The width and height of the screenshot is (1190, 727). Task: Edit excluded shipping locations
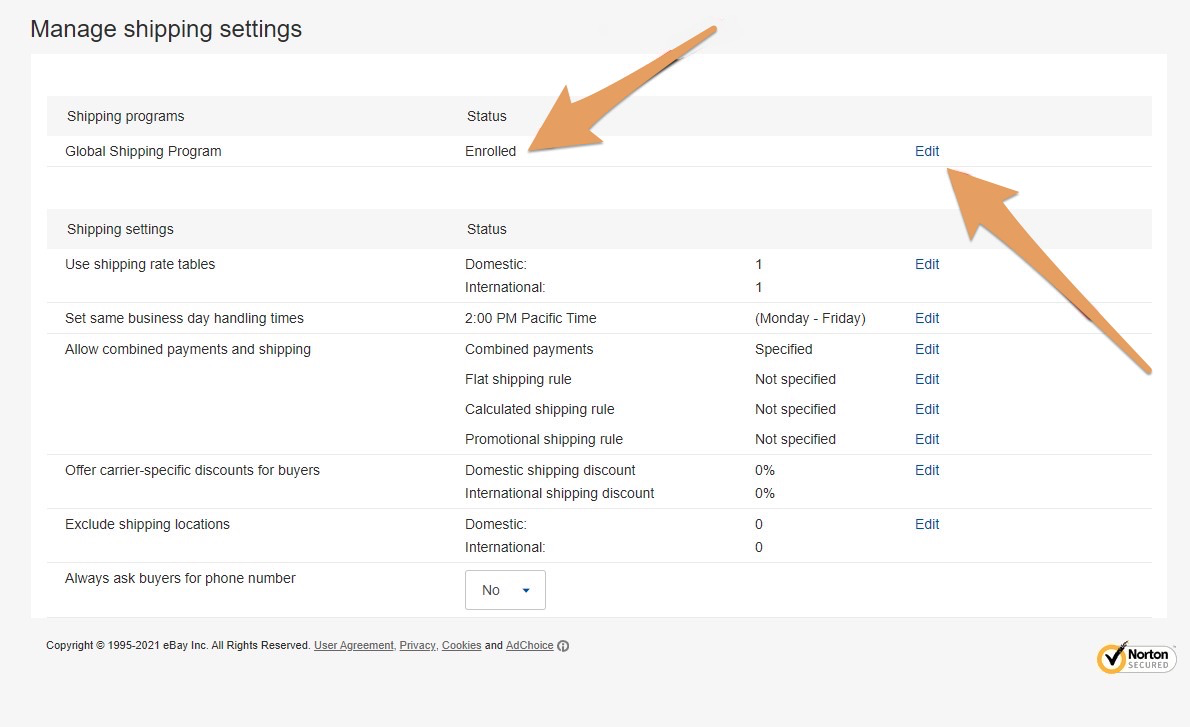click(927, 524)
